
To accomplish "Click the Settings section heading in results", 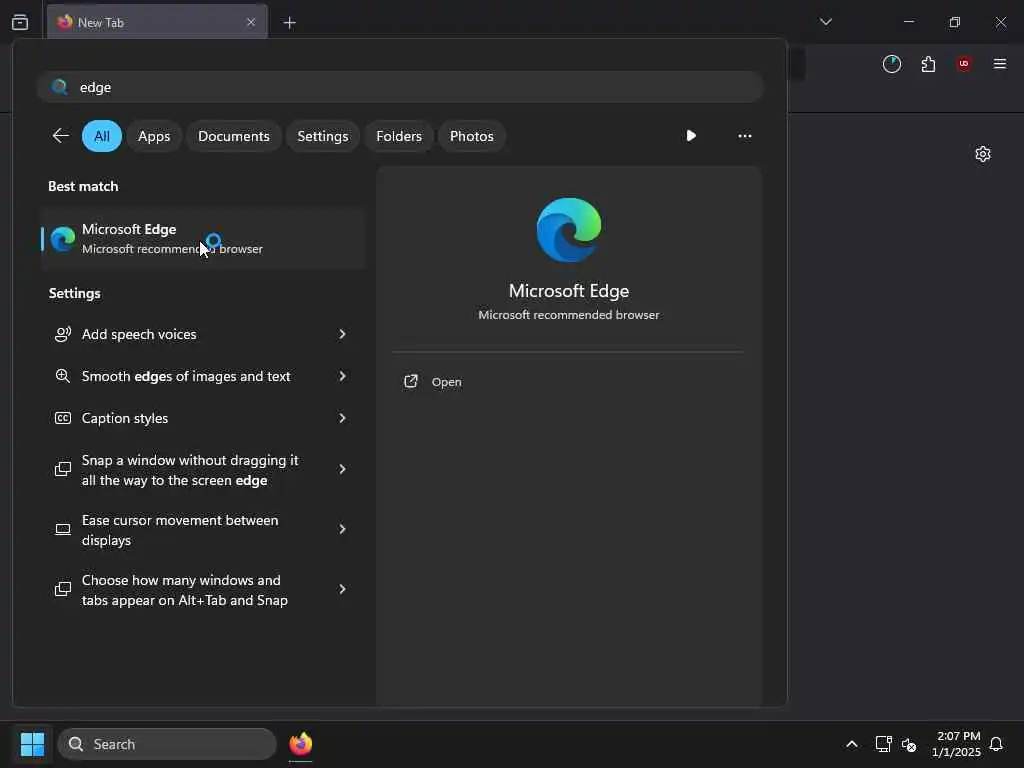I will pyautogui.click(x=74, y=293).
